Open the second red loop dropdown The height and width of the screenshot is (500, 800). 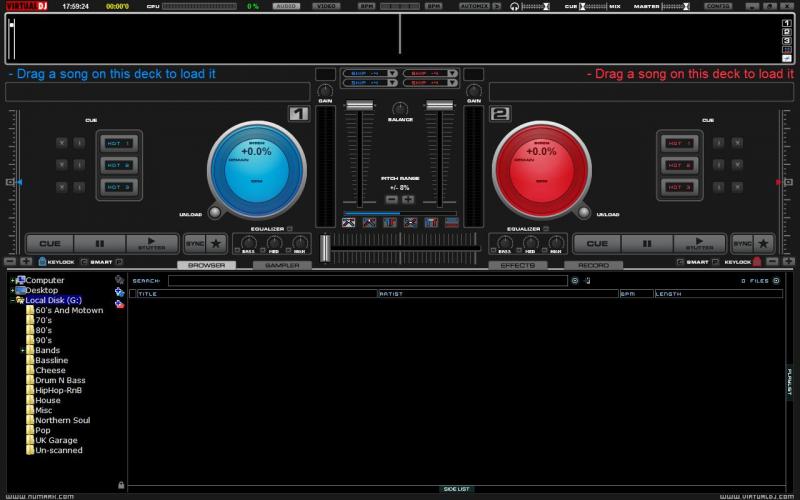tap(453, 83)
